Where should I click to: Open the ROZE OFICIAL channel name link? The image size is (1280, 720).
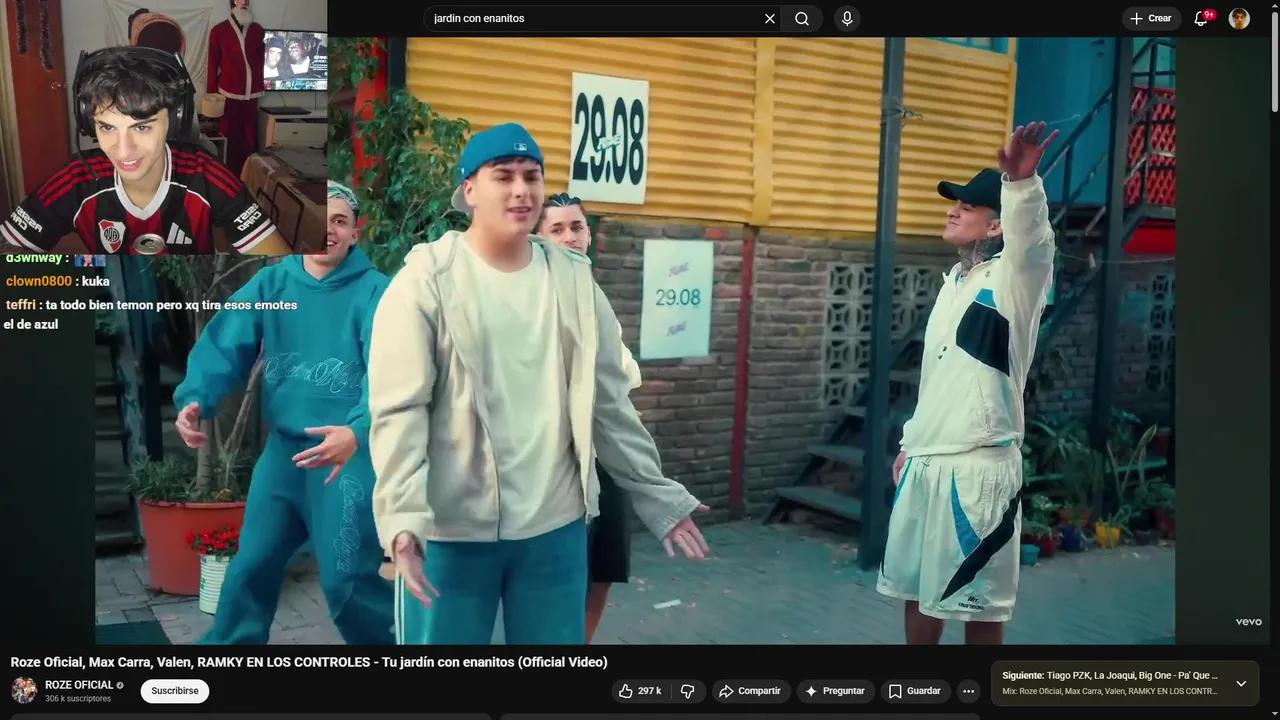point(79,685)
